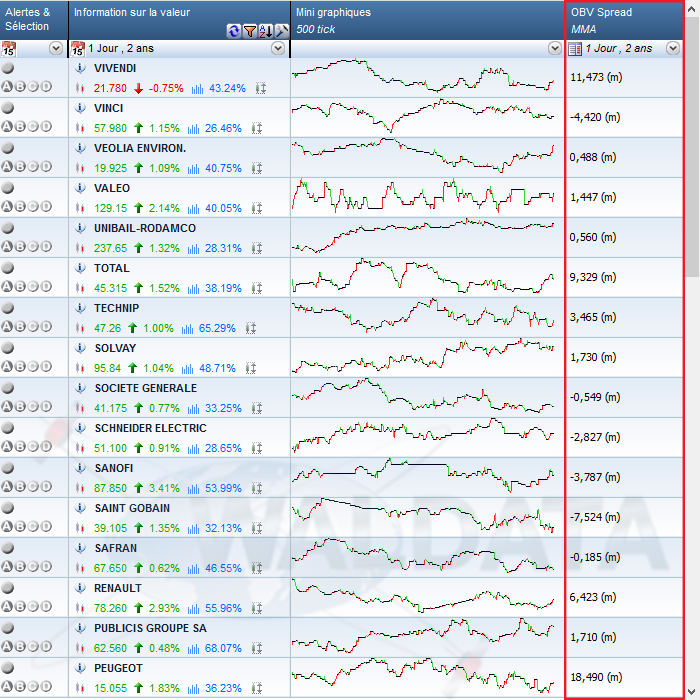700x700 pixels.
Task: Toggle alert B for VINCI
Action: 20,126
